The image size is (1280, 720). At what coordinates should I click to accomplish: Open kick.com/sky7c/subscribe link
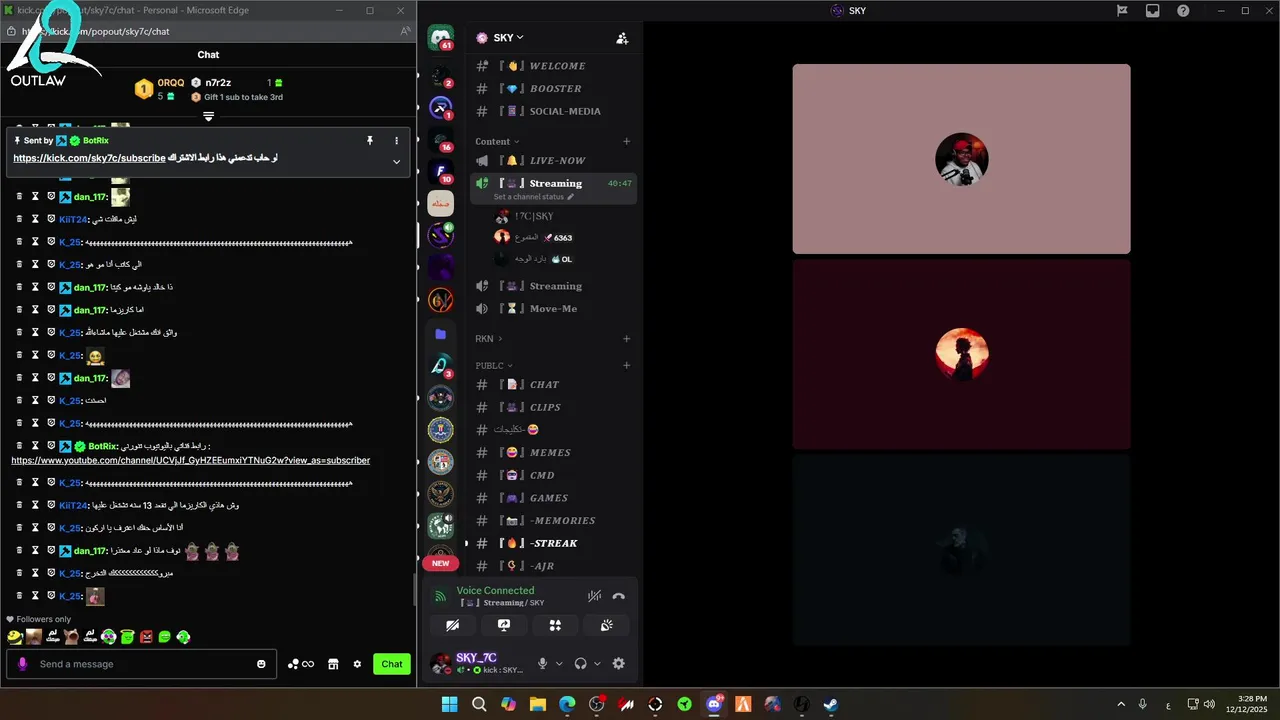point(89,158)
